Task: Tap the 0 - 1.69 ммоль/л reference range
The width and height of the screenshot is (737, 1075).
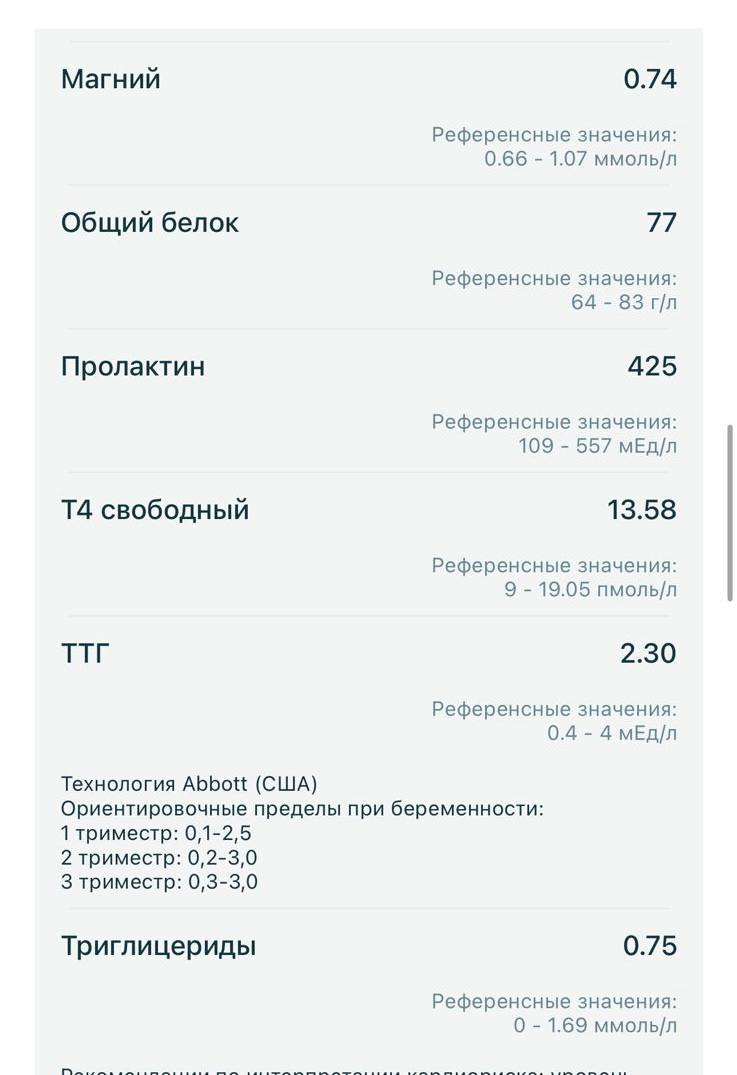Action: [595, 1025]
